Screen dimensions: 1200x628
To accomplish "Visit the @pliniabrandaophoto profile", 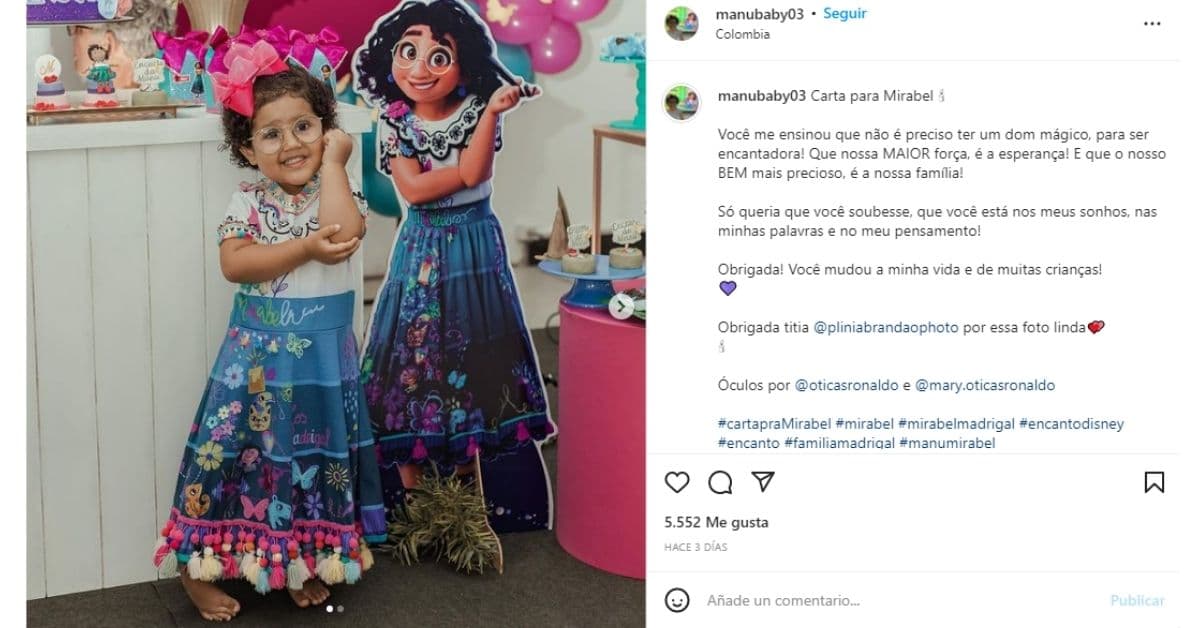I will (886, 327).
